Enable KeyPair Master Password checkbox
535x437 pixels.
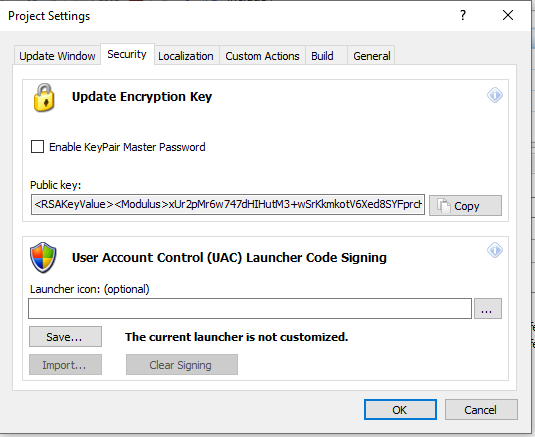click(x=37, y=147)
